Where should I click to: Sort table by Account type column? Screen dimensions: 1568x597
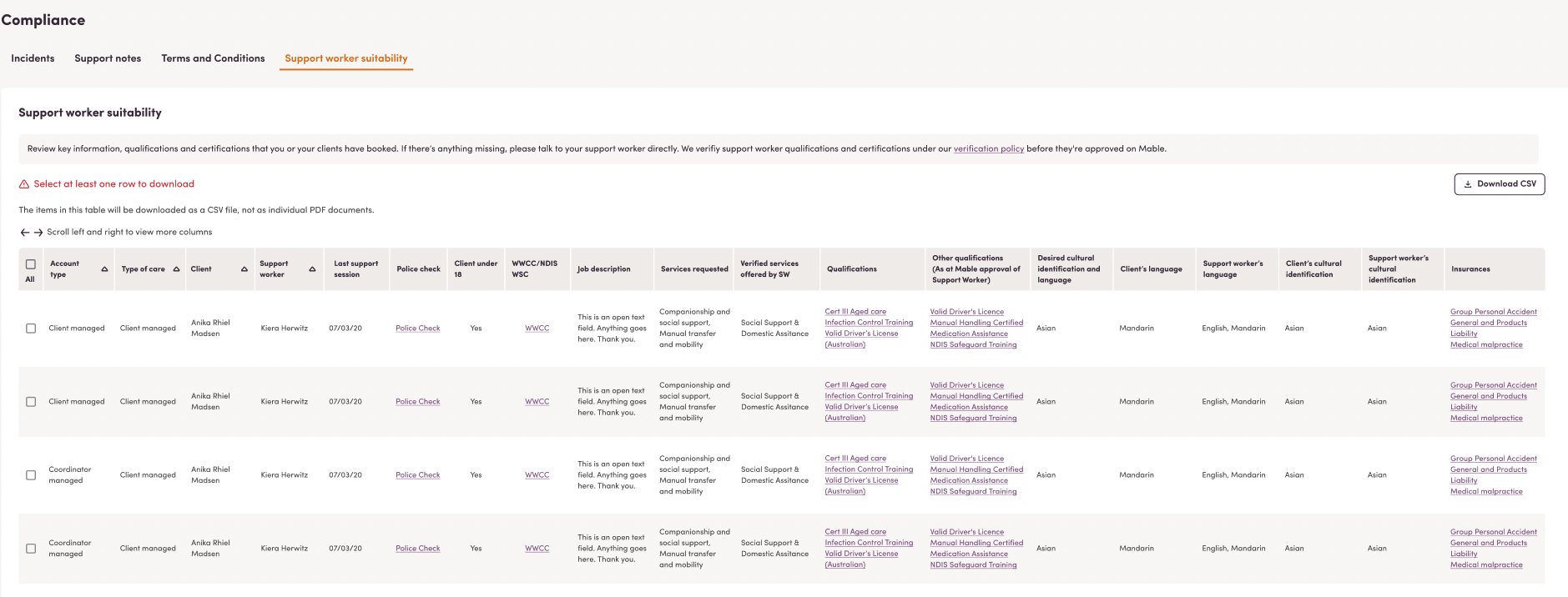(104, 269)
